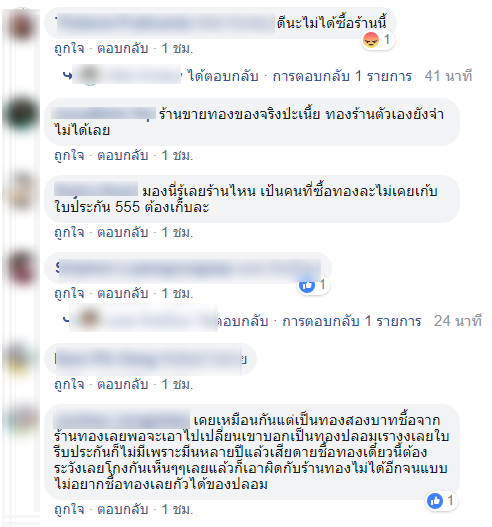
Task: Expand replies showing การตอบกลับ 1 รายการ 24 นาที
Action: click(x=352, y=321)
